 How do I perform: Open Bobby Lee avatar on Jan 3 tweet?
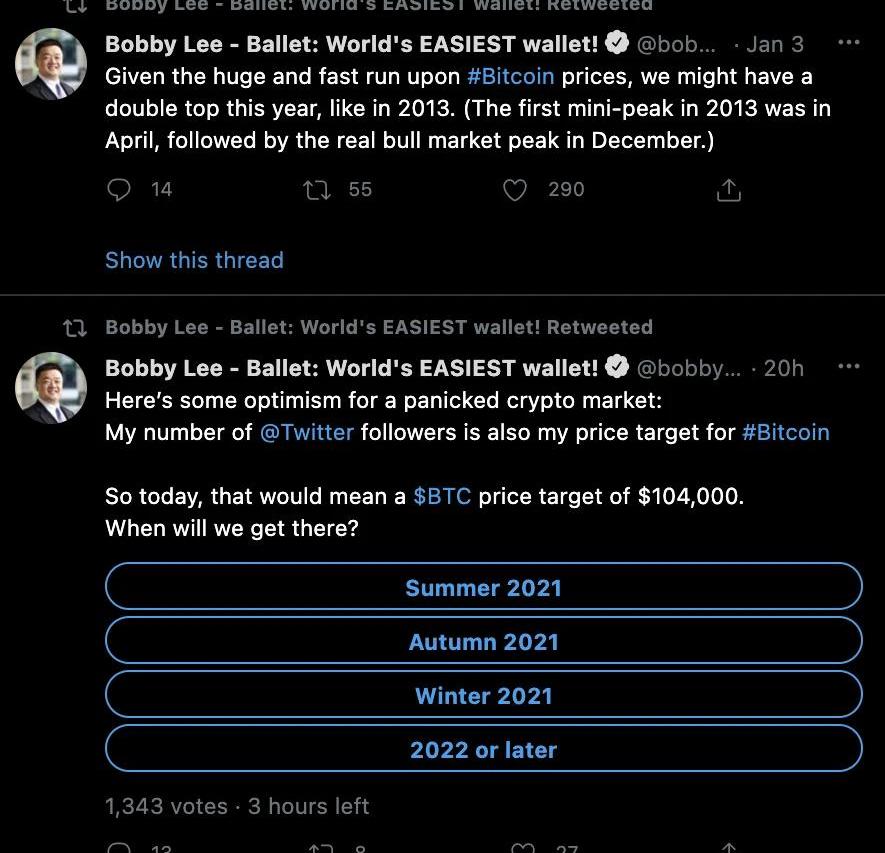51,64
